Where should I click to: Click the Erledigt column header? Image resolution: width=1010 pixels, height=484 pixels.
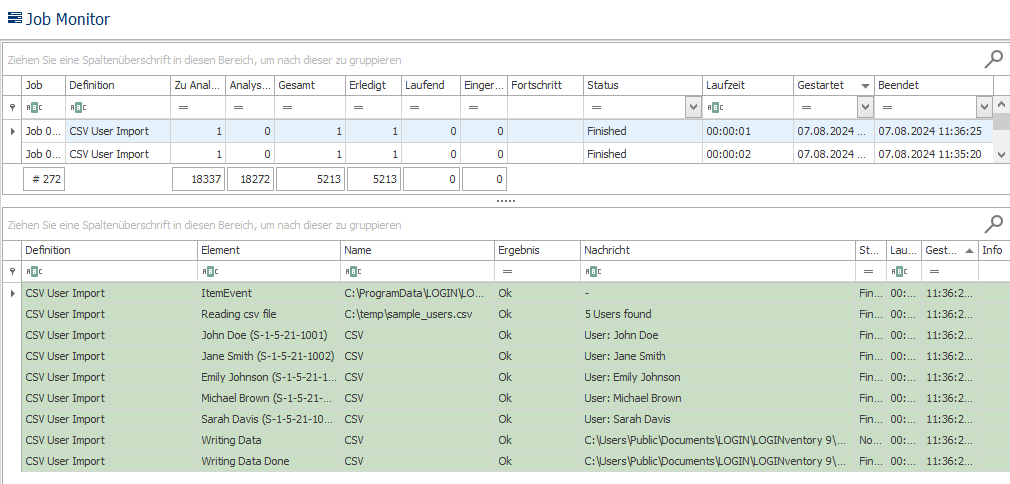[373, 85]
